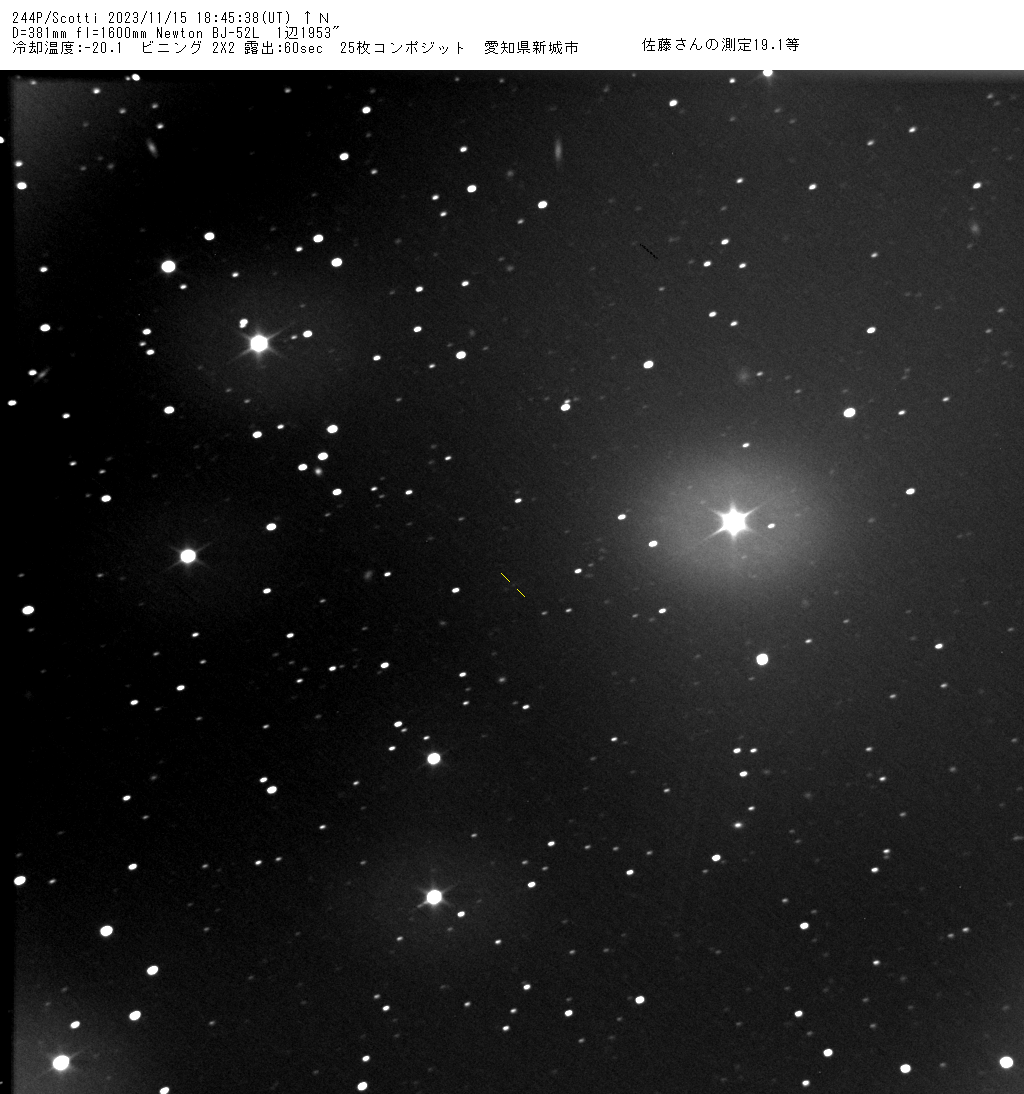Click the time '18:45:38(UT)' text
The height and width of the screenshot is (1094, 1024).
pos(243,18)
